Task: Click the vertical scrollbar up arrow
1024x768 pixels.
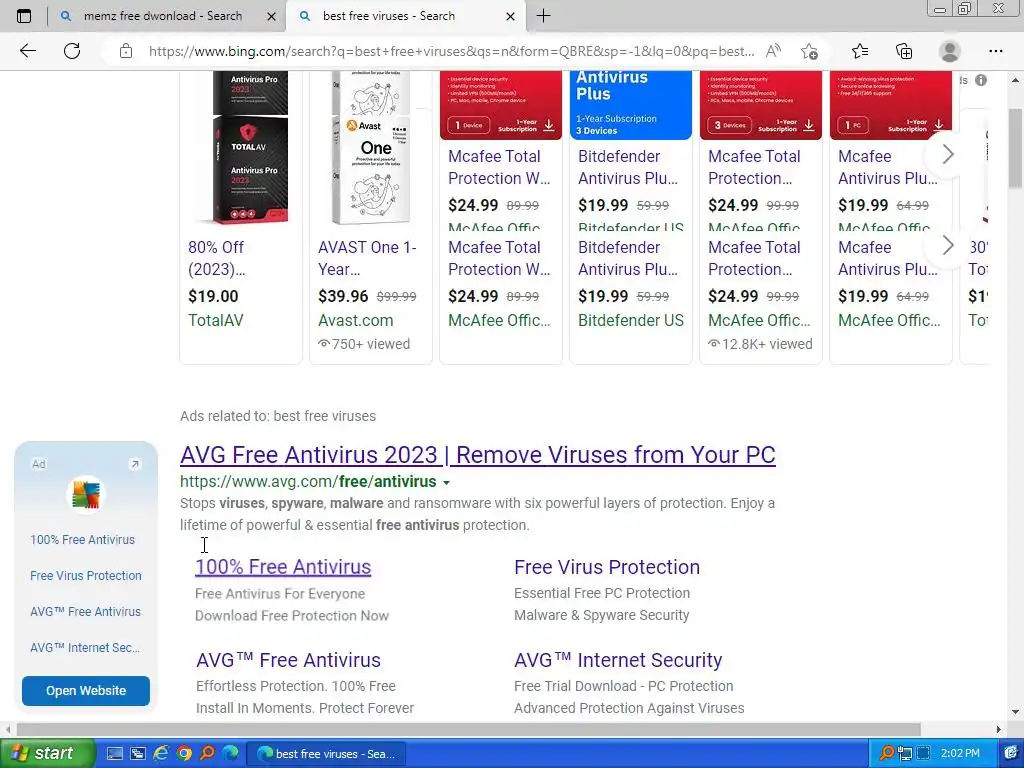Action: (x=1016, y=80)
